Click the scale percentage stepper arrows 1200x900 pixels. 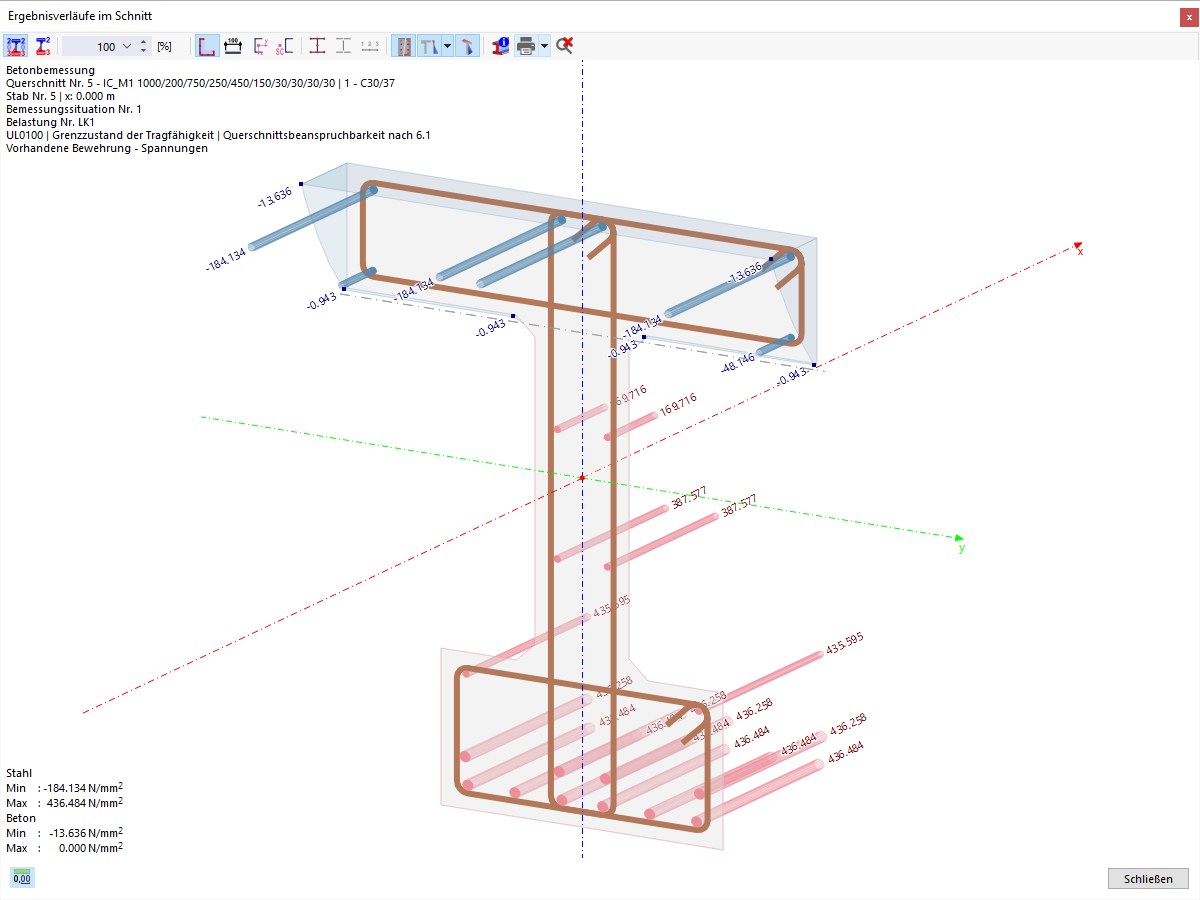(143, 46)
